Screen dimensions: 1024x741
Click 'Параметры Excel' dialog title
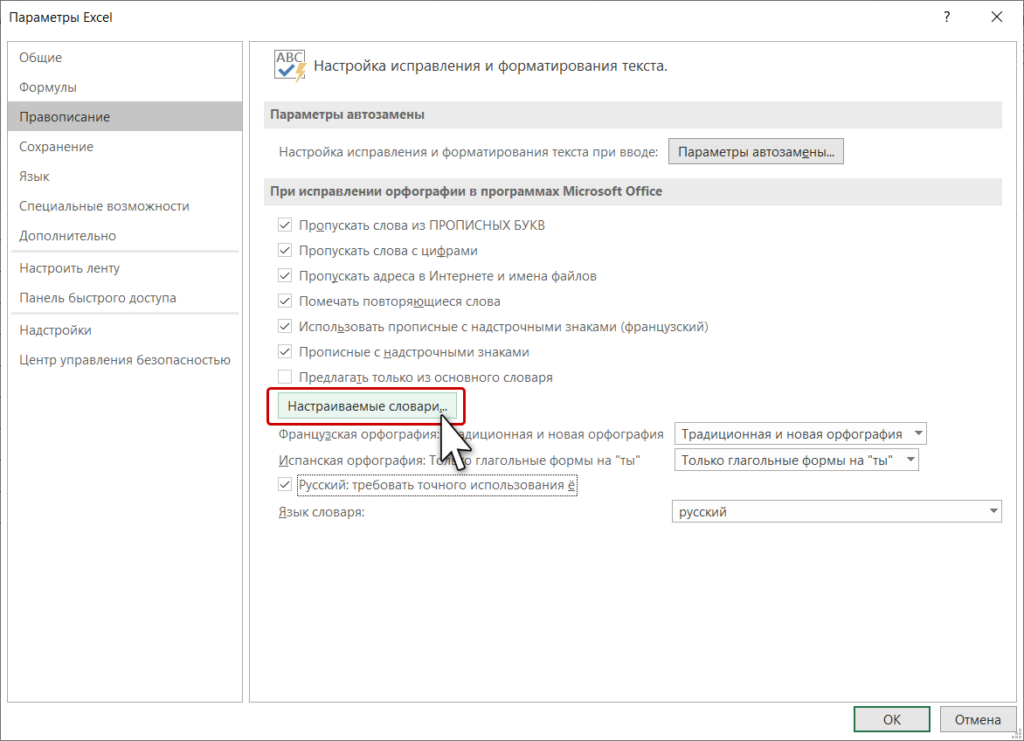[61, 18]
